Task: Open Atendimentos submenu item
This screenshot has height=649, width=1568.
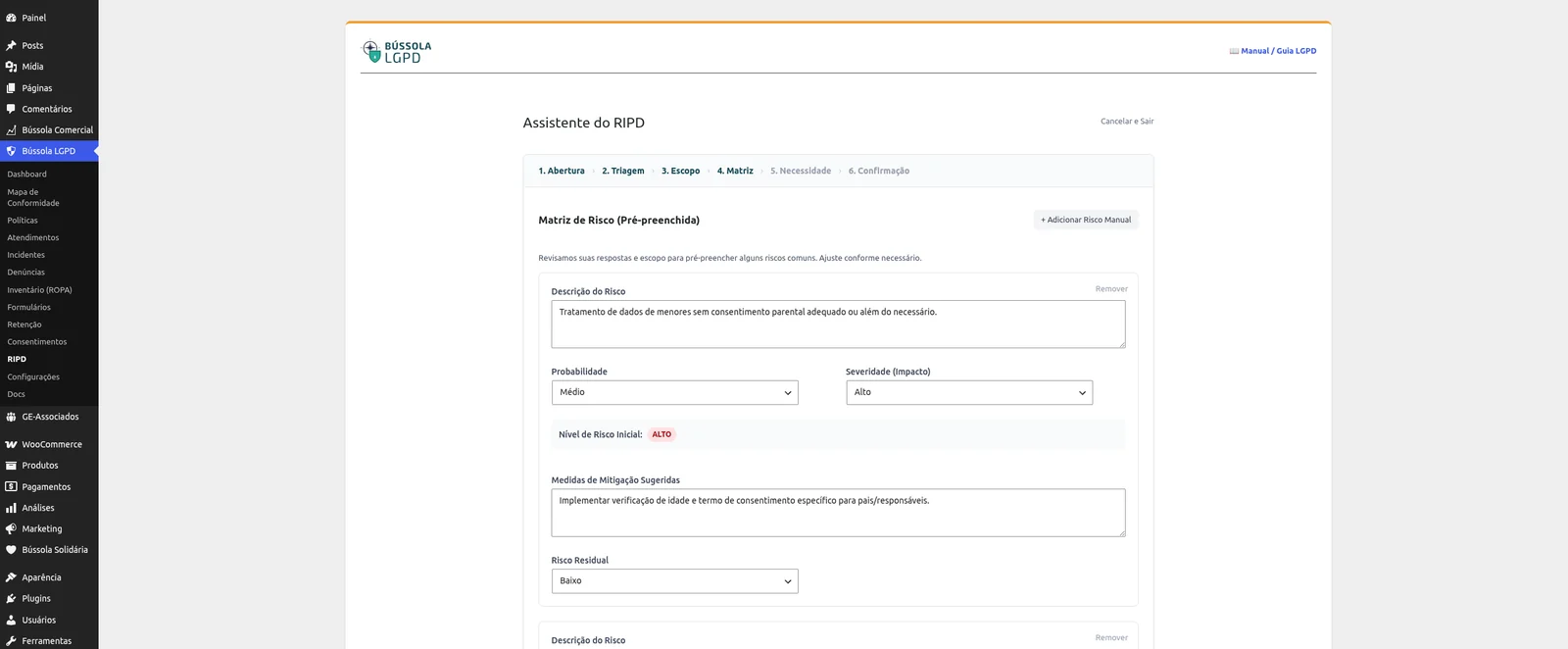Action: tap(33, 238)
